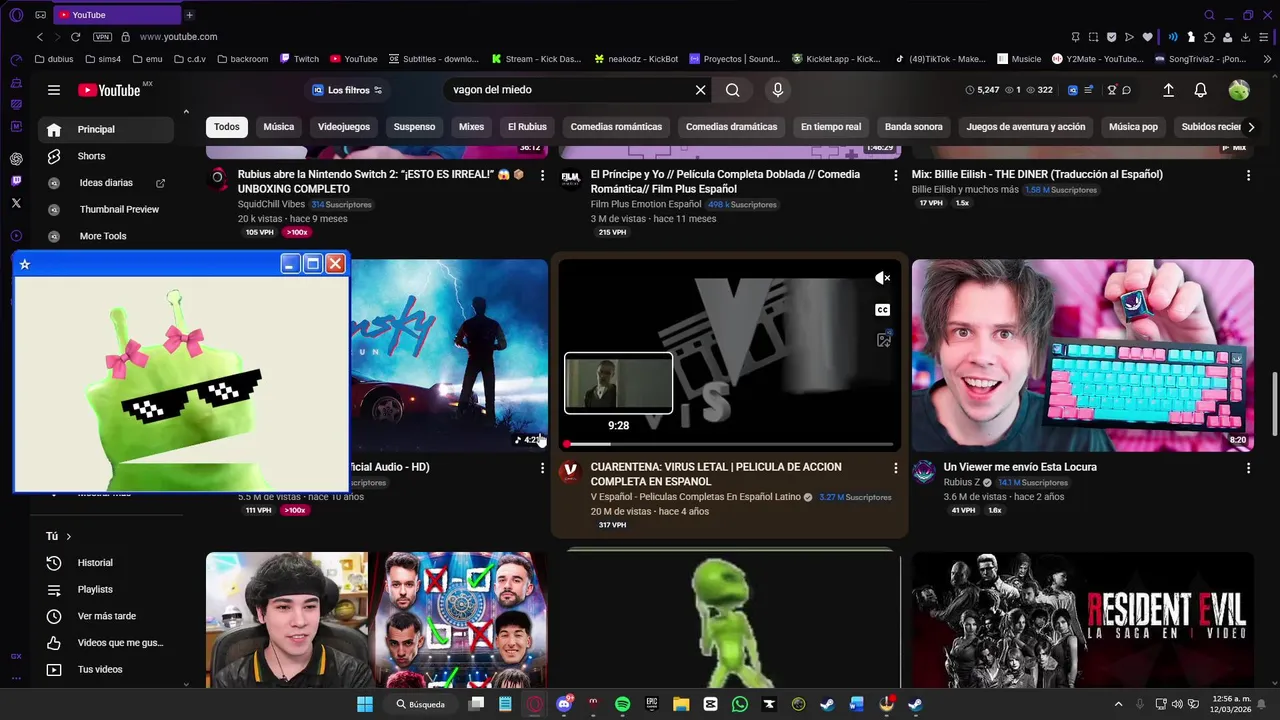This screenshot has height=720, width=1280.
Task: Collapse the sidebar section with the up arrow
Action: pos(186,111)
